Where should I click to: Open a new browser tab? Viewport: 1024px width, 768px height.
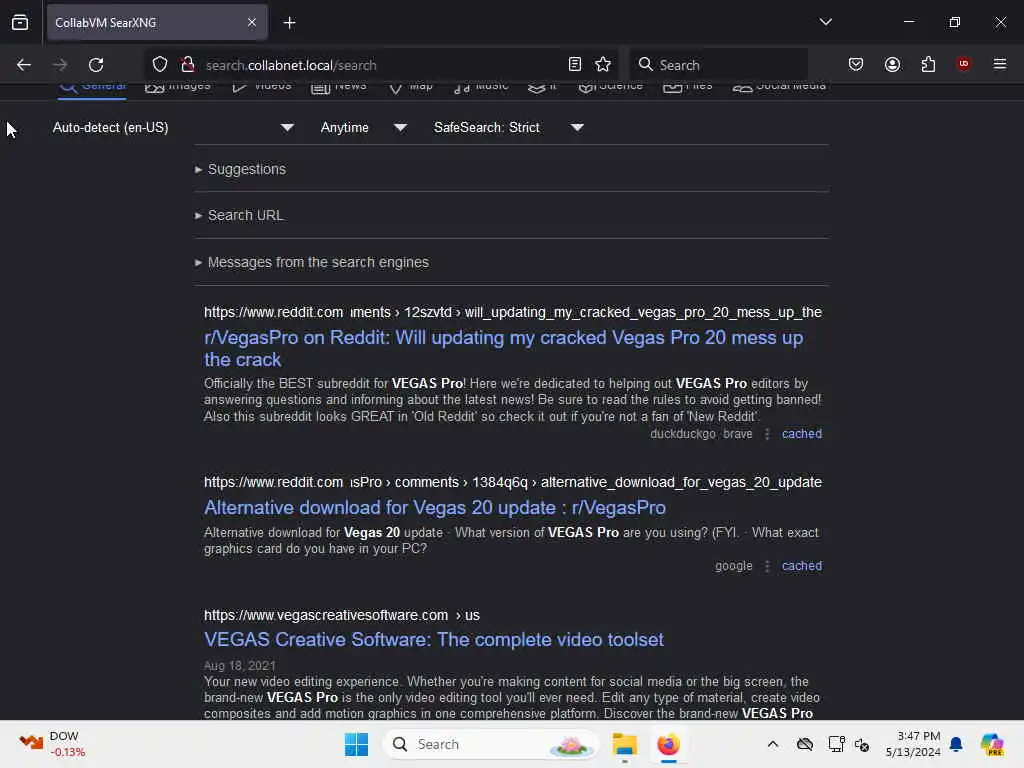point(289,23)
